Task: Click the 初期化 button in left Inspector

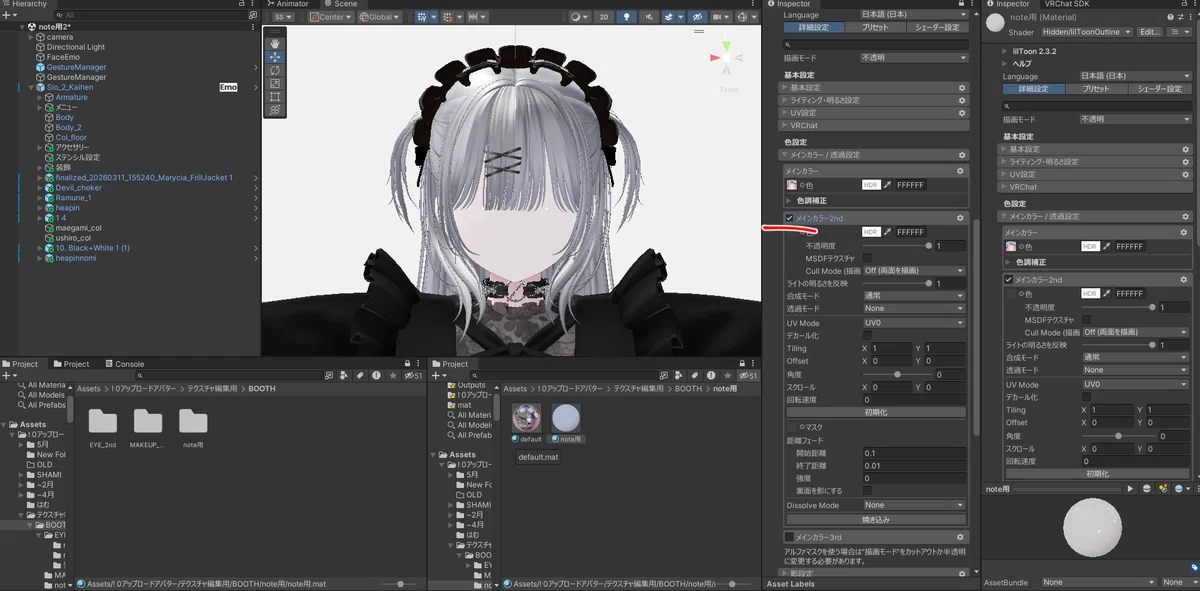Action: [876, 412]
